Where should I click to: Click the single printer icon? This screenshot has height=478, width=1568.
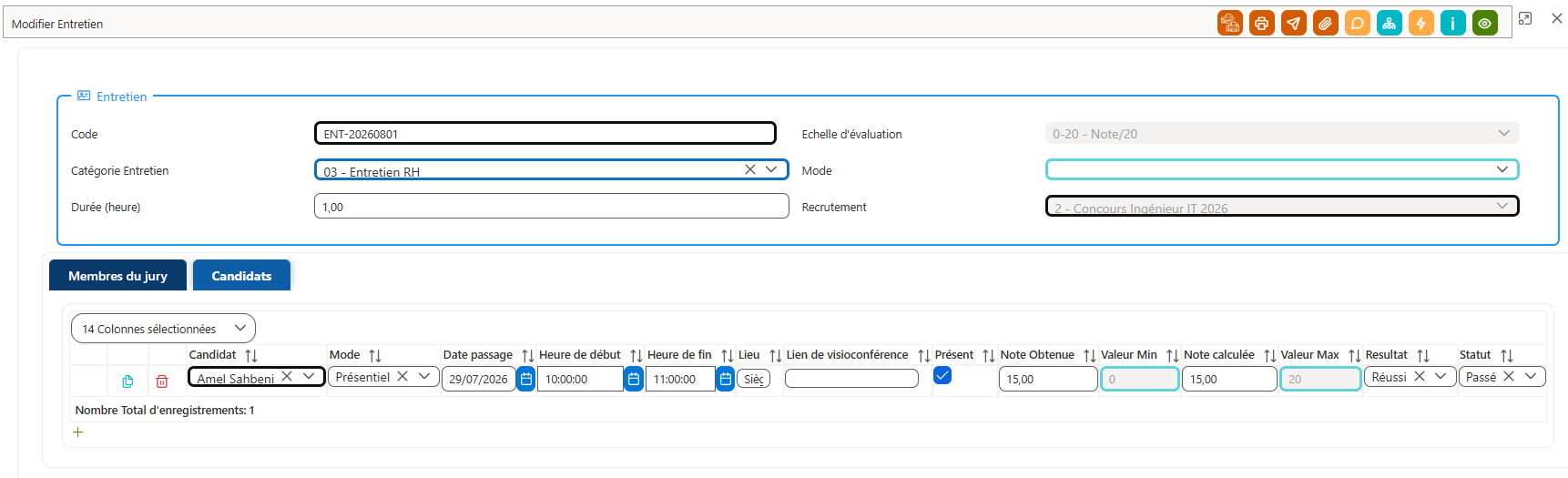click(1262, 24)
